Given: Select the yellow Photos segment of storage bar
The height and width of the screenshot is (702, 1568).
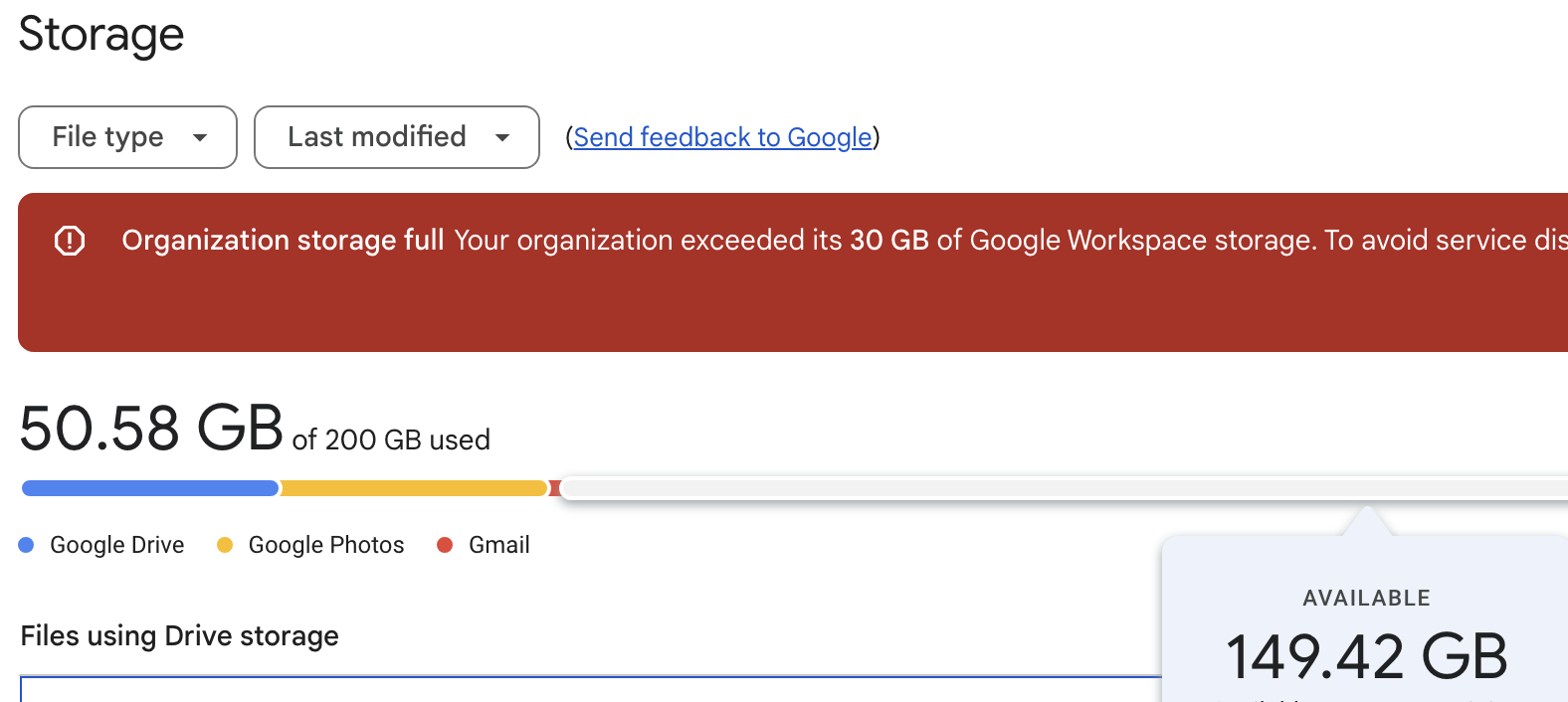Looking at the screenshot, I should pos(414,488).
